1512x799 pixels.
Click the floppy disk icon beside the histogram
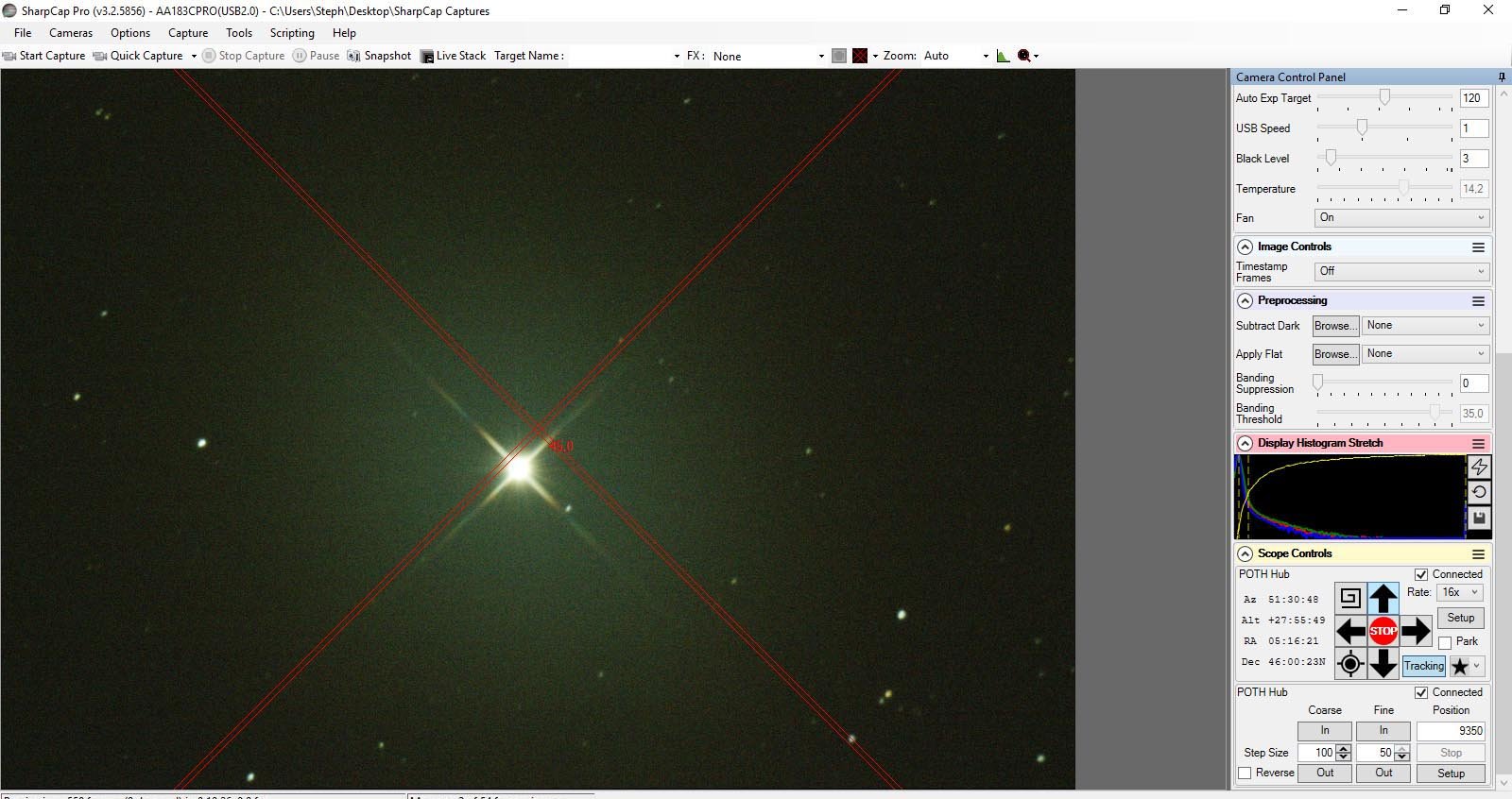point(1479,518)
